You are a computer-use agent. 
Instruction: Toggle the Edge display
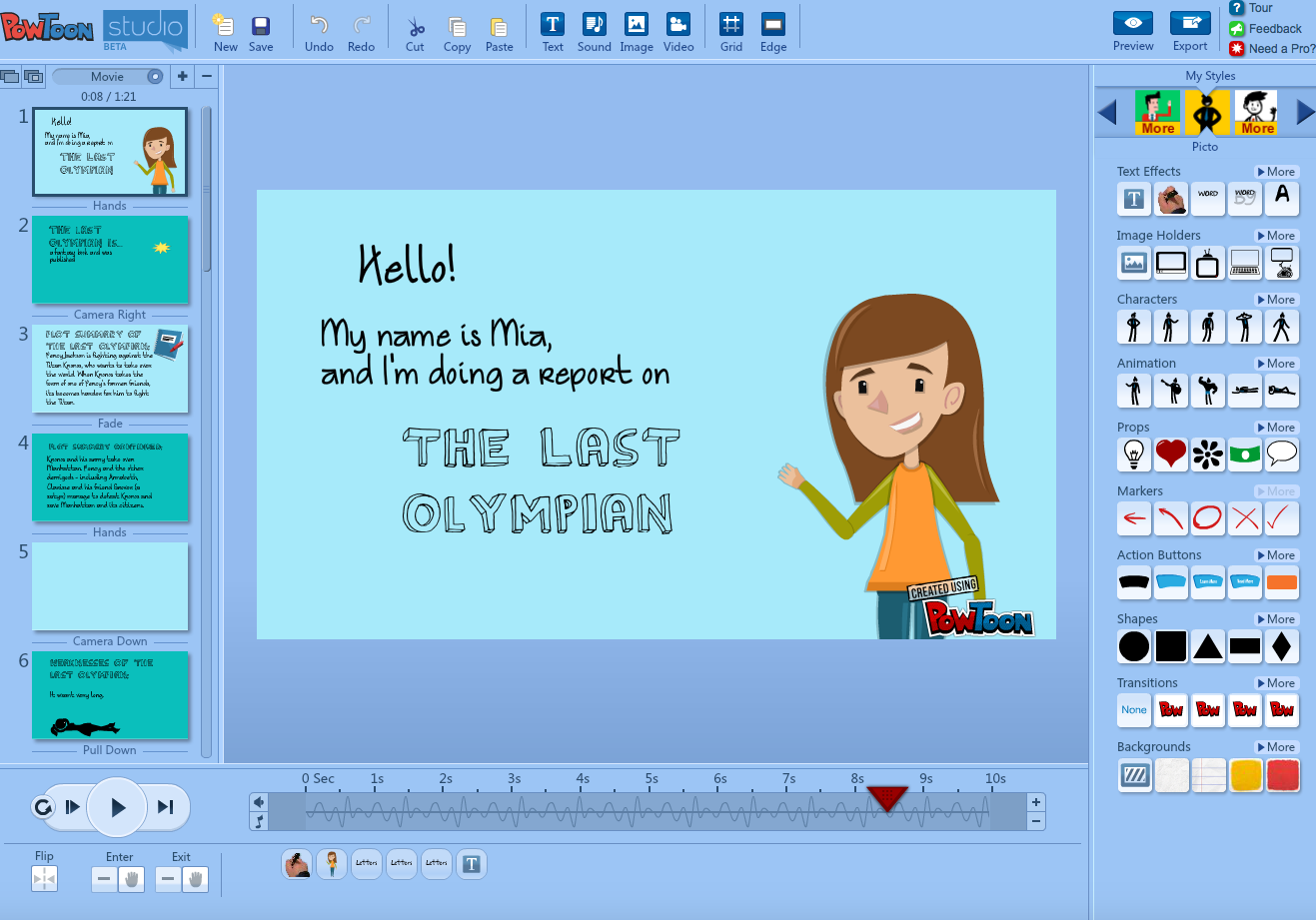click(x=773, y=33)
